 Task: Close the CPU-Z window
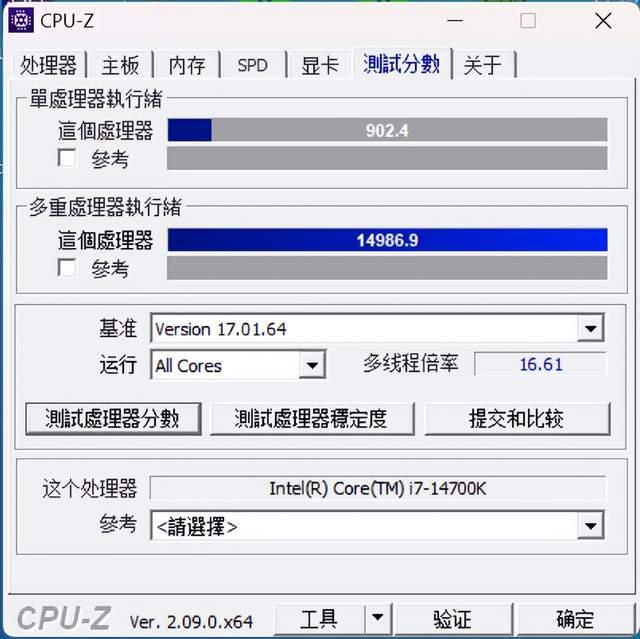pos(603,20)
